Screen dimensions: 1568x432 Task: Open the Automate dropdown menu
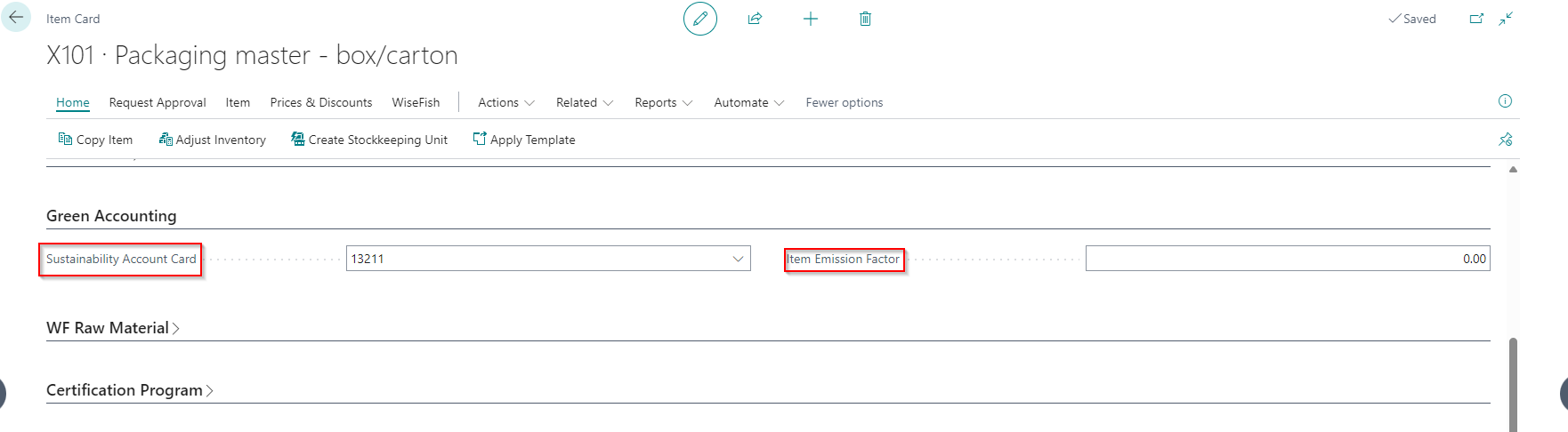(748, 103)
